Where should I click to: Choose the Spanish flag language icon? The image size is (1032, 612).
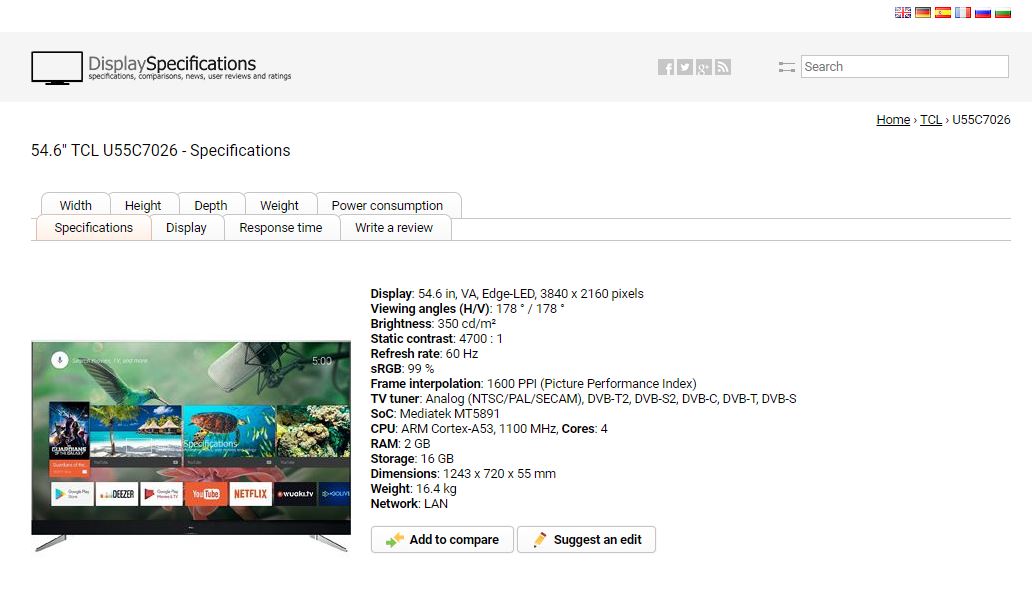coord(943,13)
